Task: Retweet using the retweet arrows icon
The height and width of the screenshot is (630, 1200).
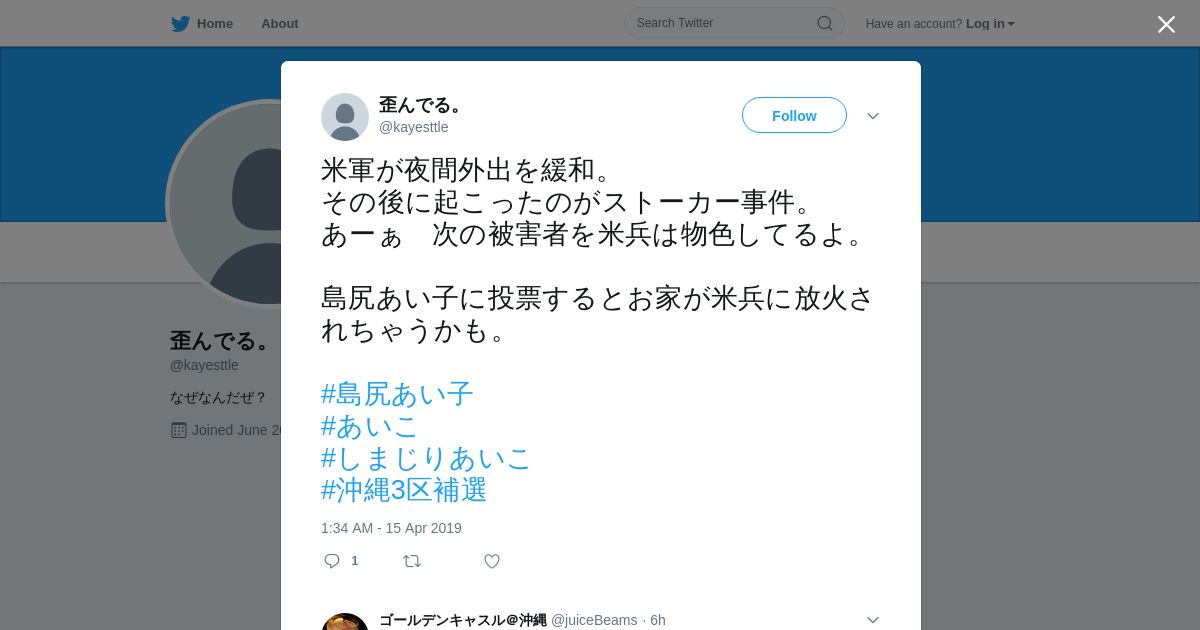Action: (x=412, y=561)
